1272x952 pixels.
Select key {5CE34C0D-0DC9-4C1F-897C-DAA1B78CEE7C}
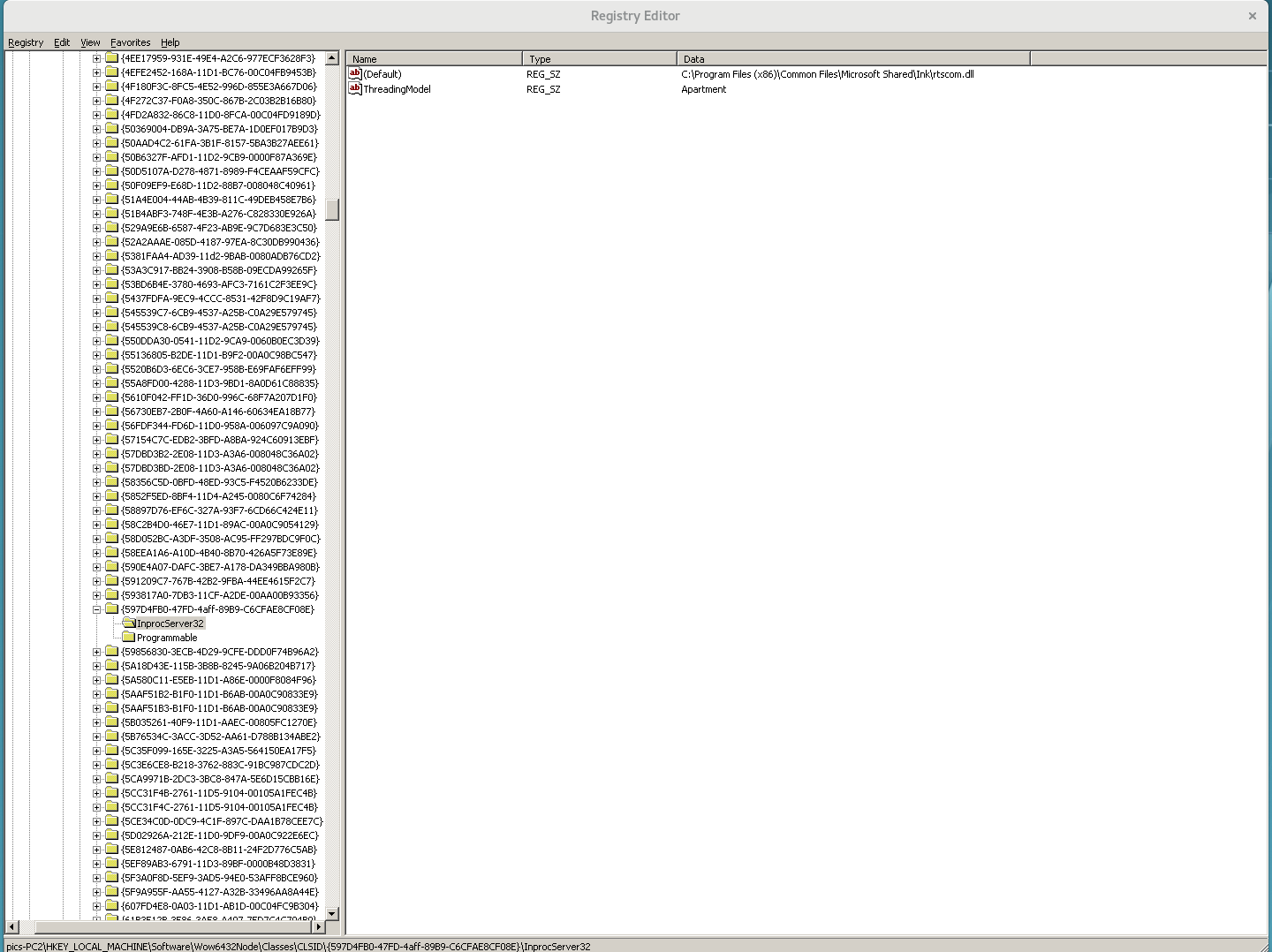point(222,821)
